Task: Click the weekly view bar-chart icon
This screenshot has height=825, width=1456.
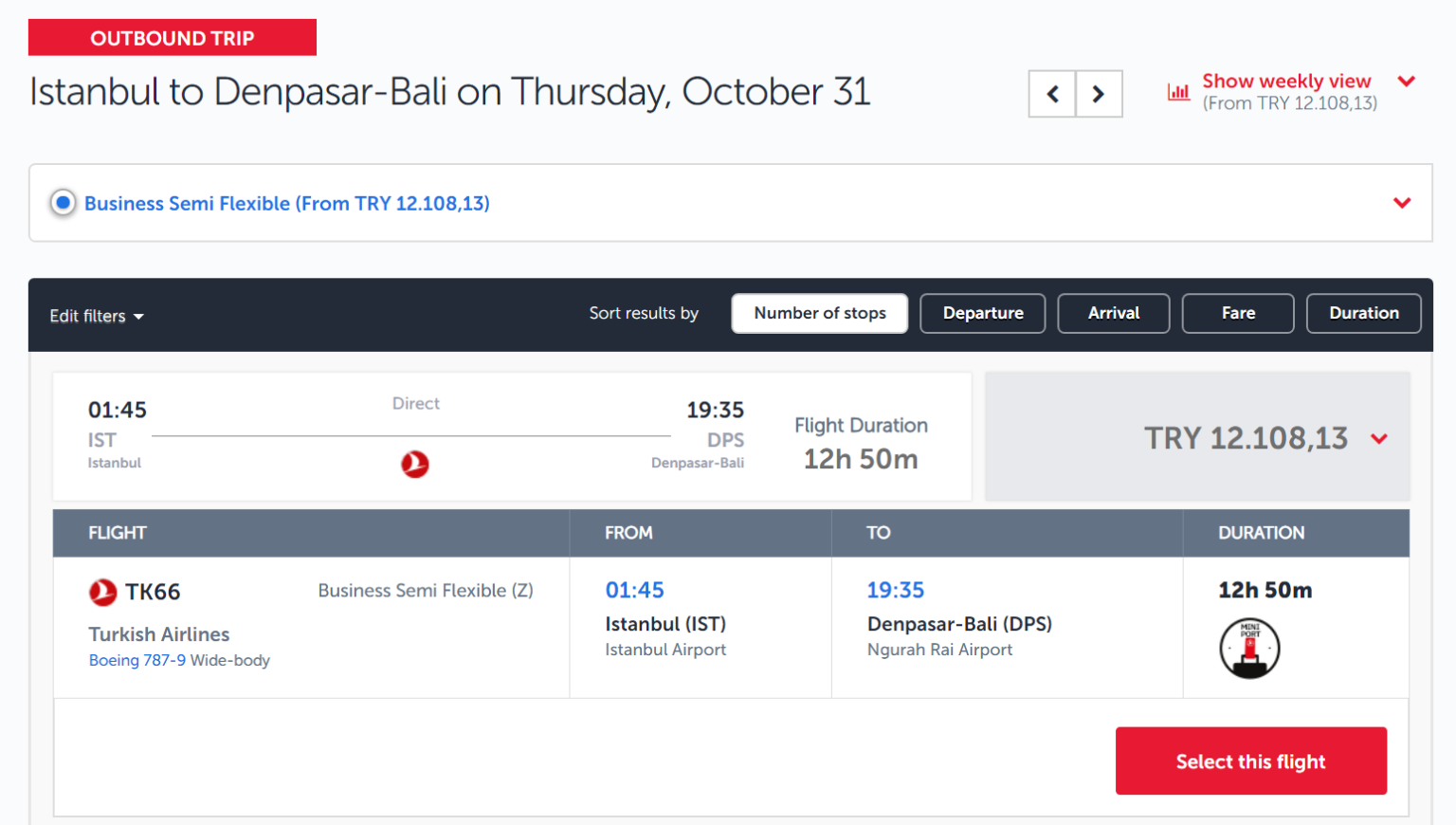Action: tap(1178, 91)
